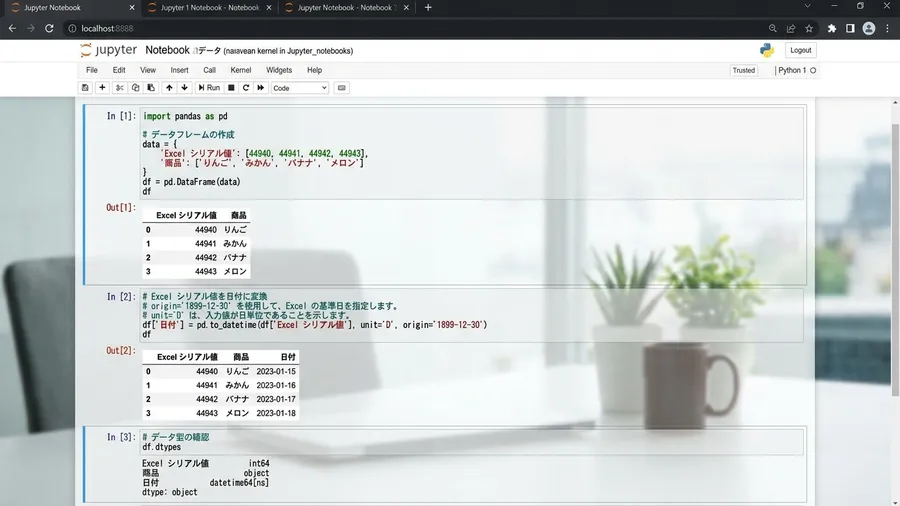Move selected cell down arrow
This screenshot has width=900, height=506.
tap(184, 88)
